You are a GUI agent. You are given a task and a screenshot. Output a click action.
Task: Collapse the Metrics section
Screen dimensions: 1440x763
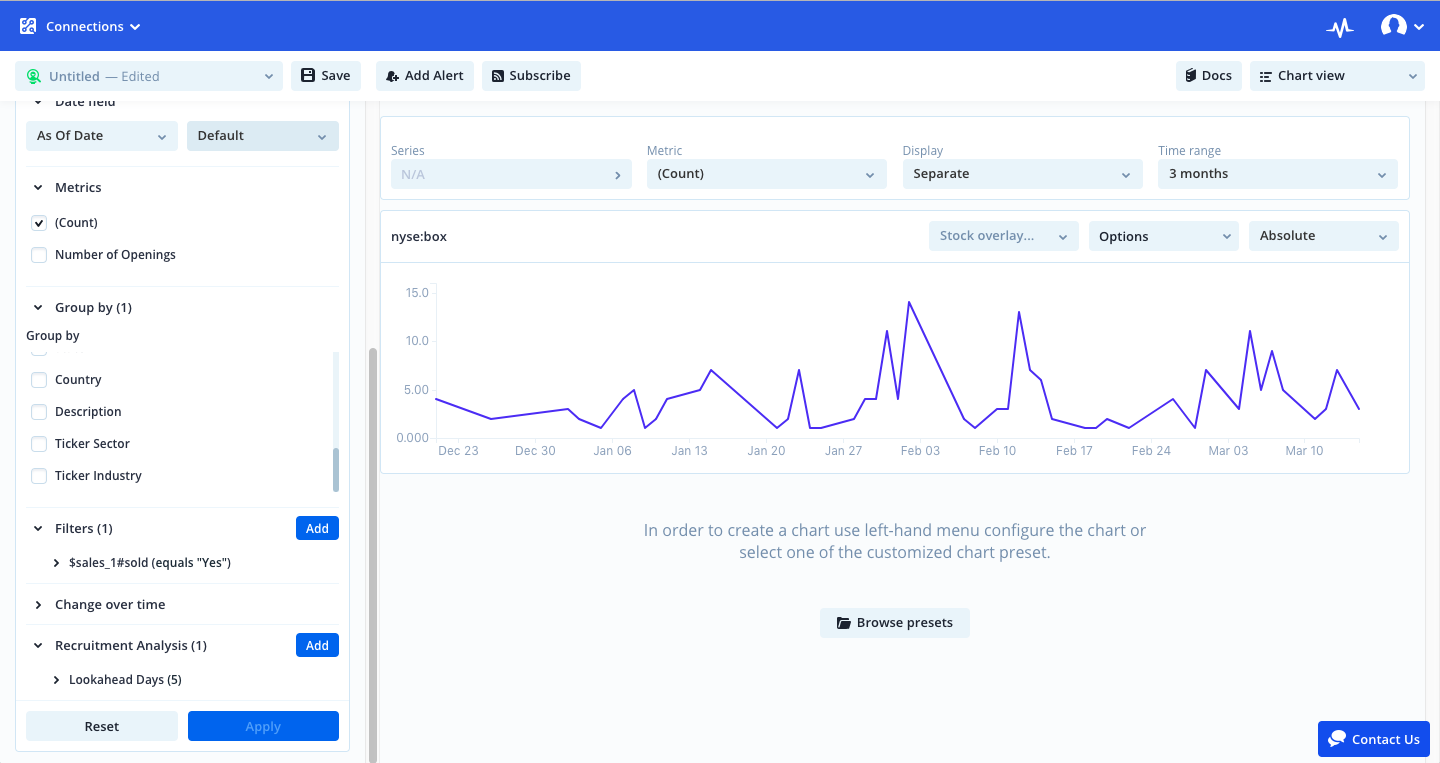click(38, 188)
